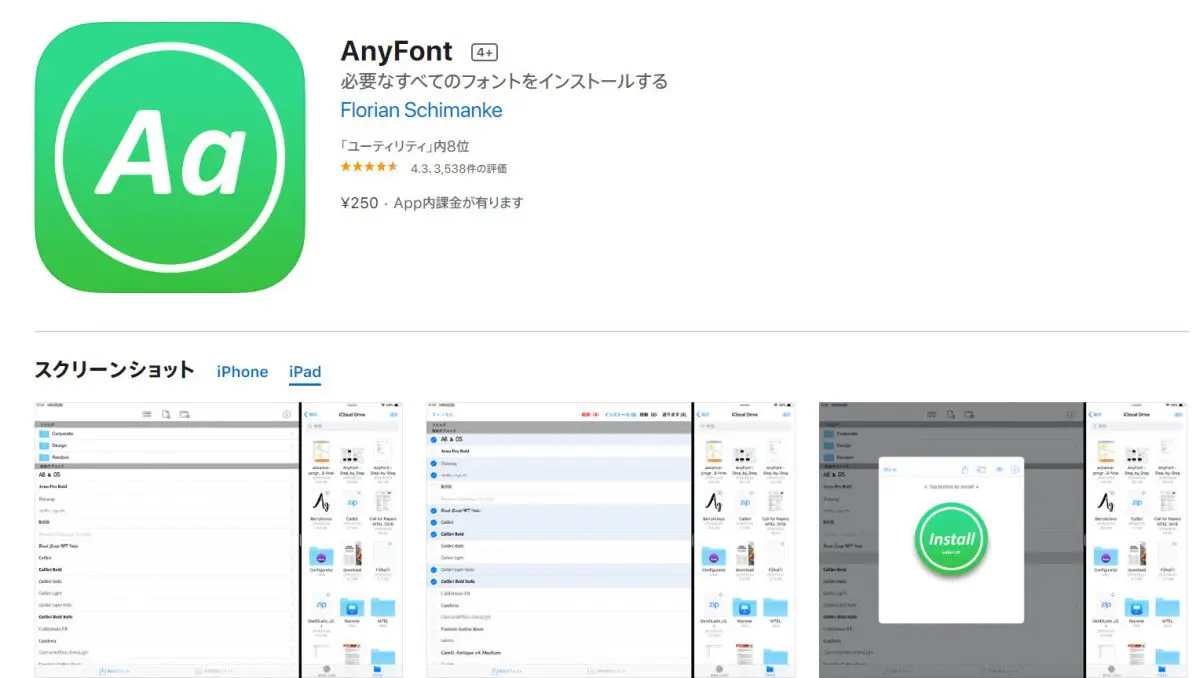The width and height of the screenshot is (1200, 678).
Task: Open the screenshot showing the green Install button
Action: pos(1003,540)
